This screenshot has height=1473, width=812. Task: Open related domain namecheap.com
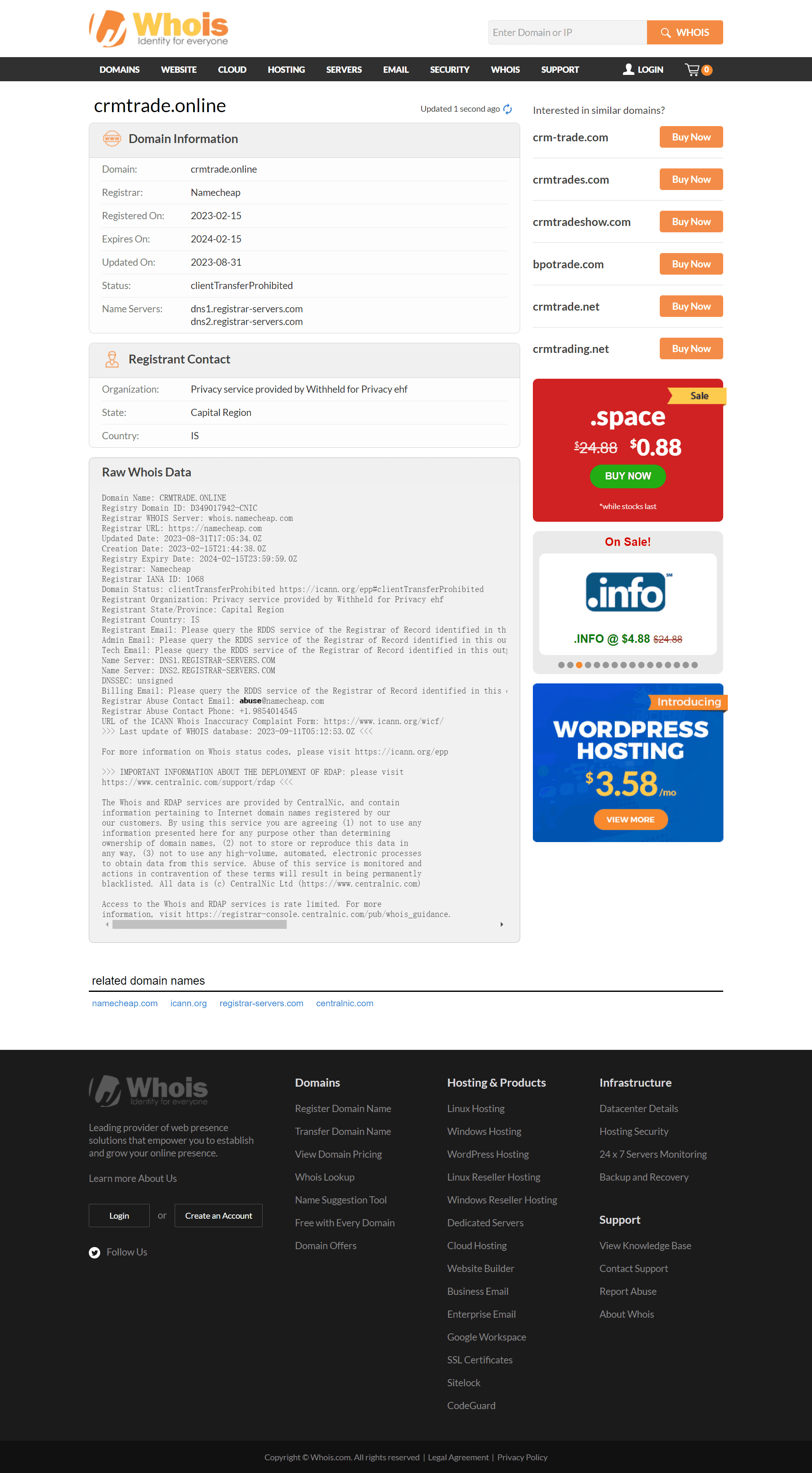[x=125, y=1004]
